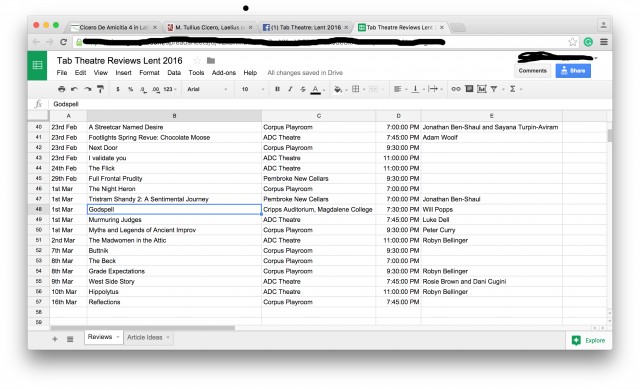The width and height of the screenshot is (640, 389).
Task: Click the Redo arrow icon
Action: tap(87, 89)
